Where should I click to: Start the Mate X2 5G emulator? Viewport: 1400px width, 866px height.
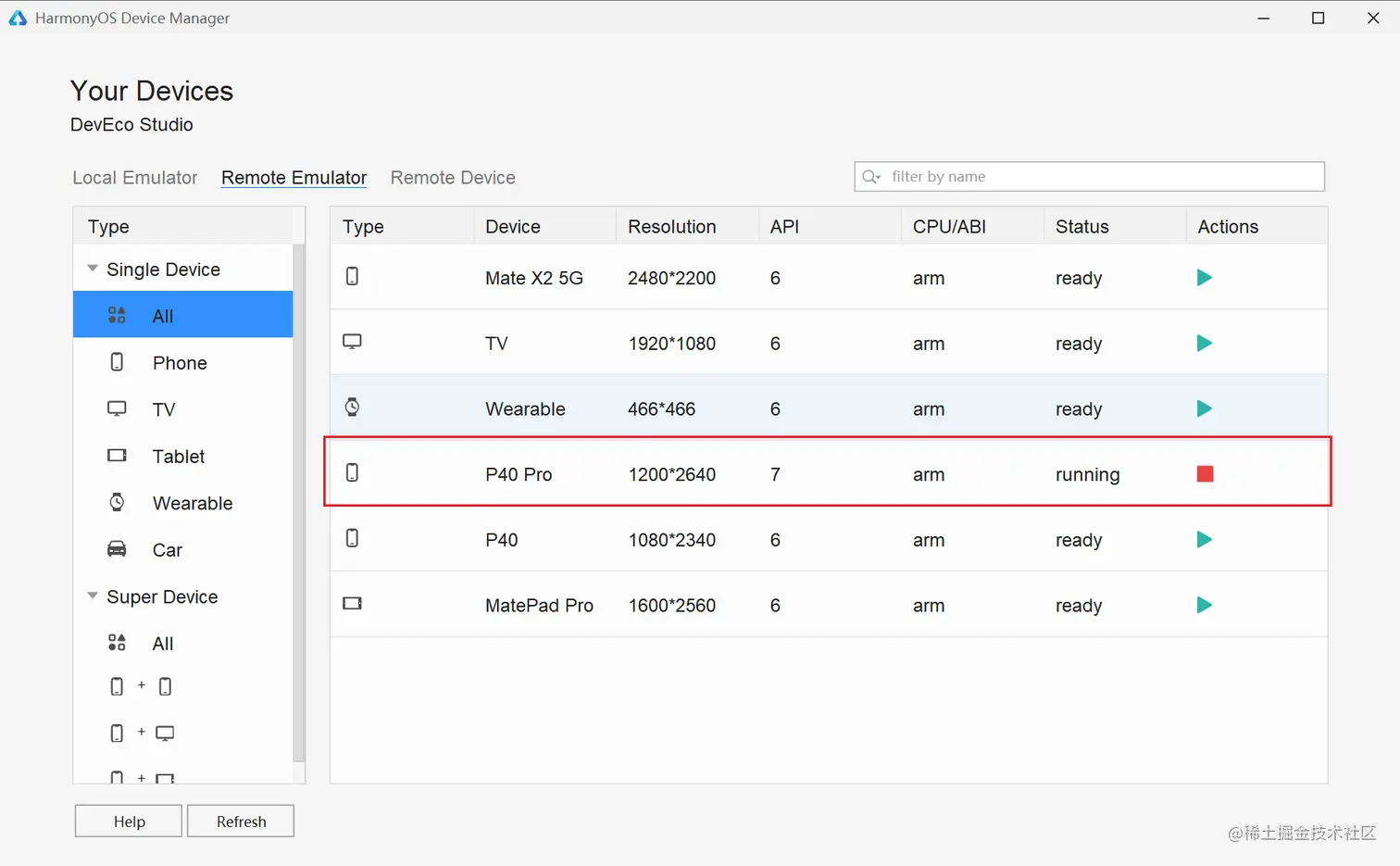coord(1204,278)
